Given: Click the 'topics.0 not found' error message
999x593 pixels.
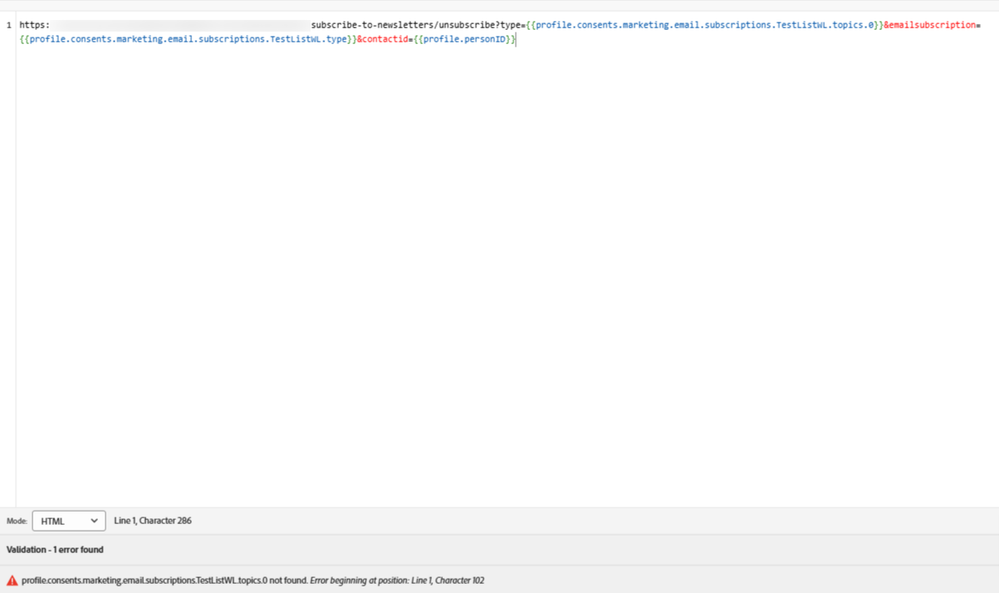Looking at the screenshot, I should 163,580.
